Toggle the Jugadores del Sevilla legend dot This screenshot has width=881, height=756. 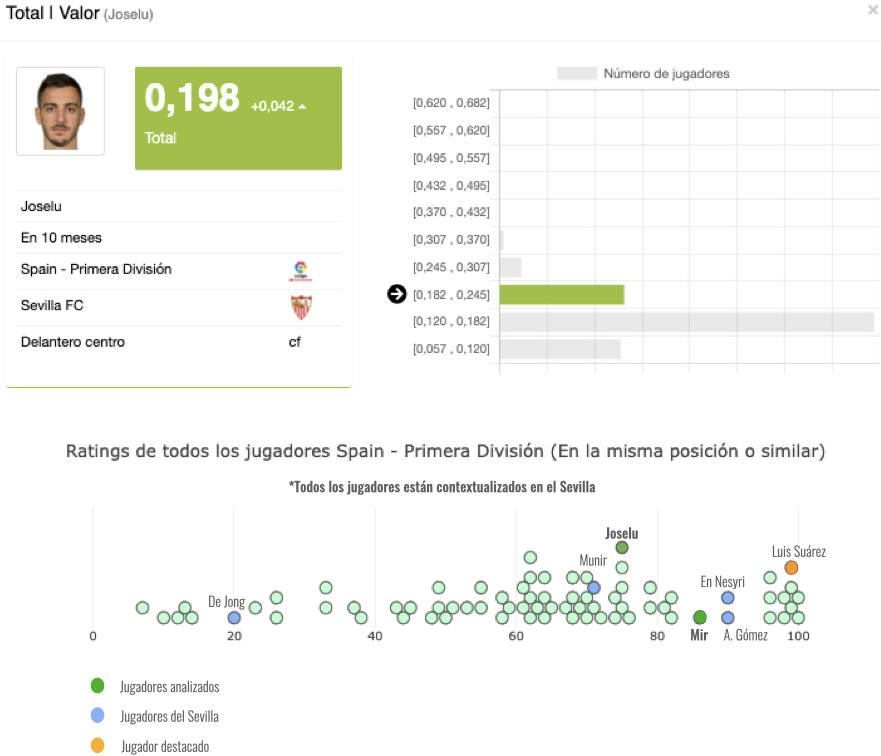97,716
